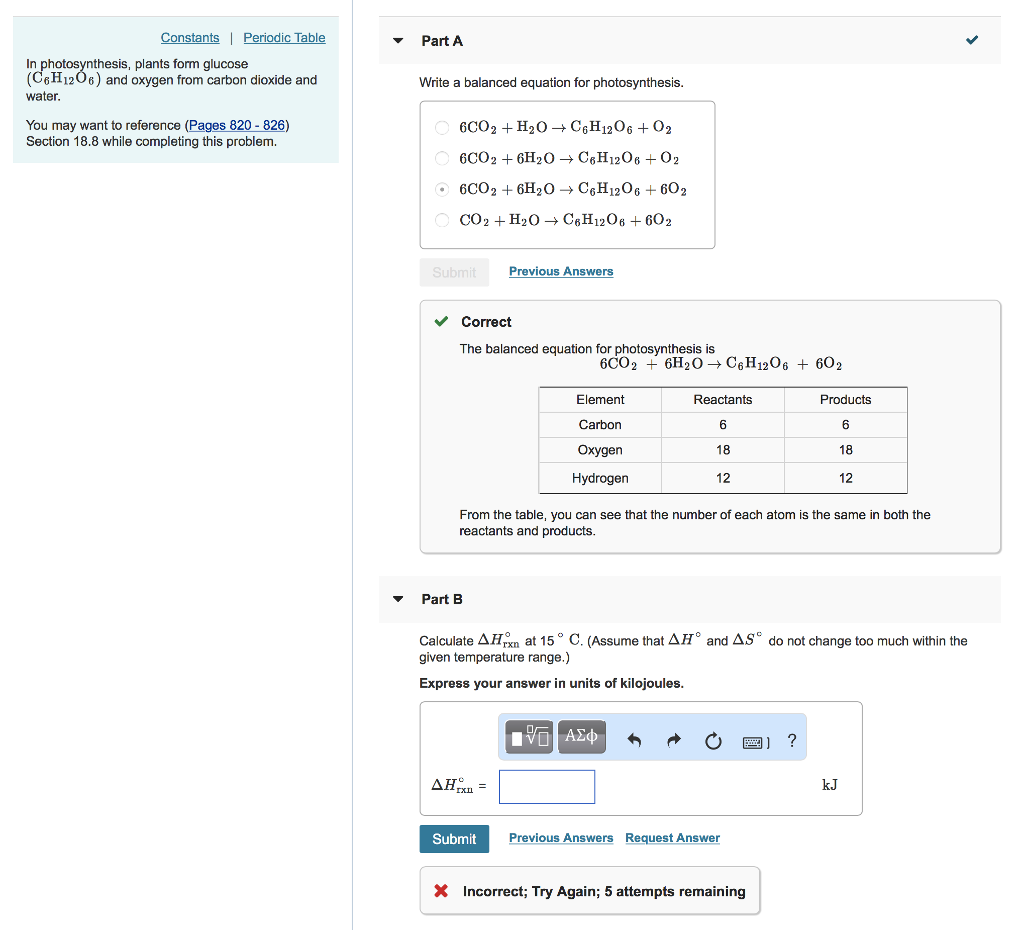Click the greyed-out Submit button in Part A
The width and height of the screenshot is (1024, 930).
click(x=454, y=272)
